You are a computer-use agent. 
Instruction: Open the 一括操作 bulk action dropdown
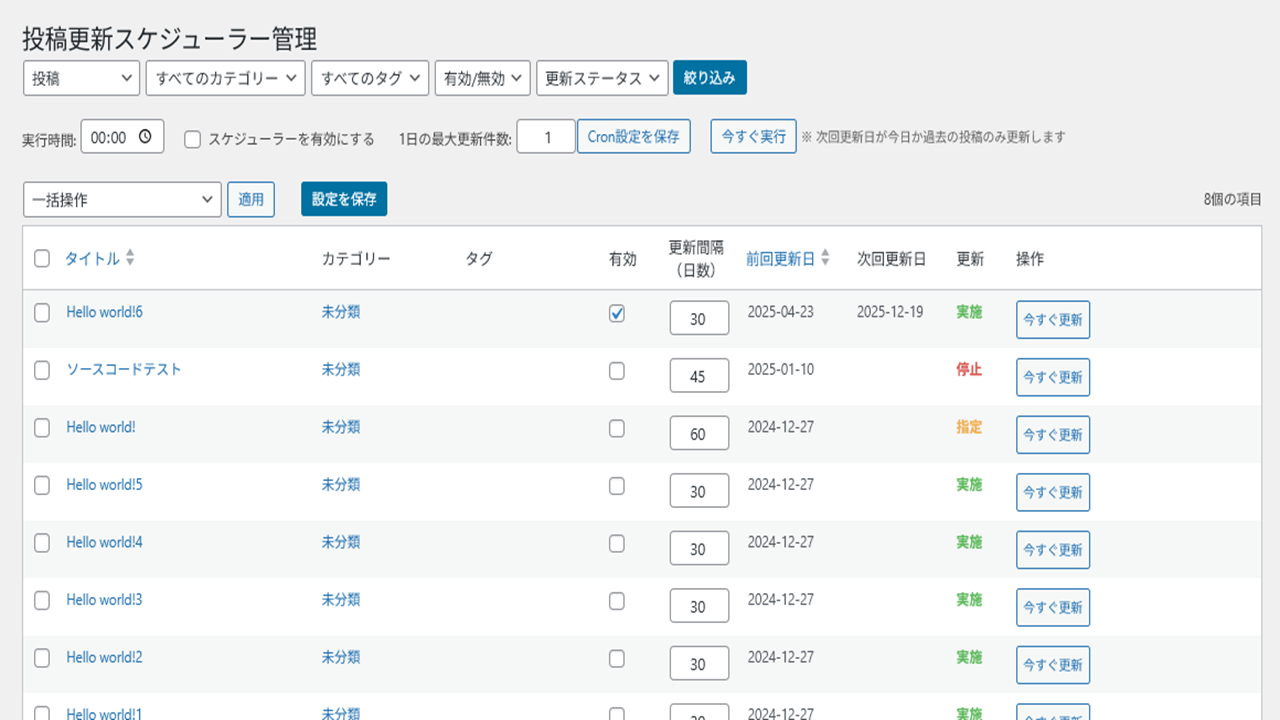click(121, 199)
